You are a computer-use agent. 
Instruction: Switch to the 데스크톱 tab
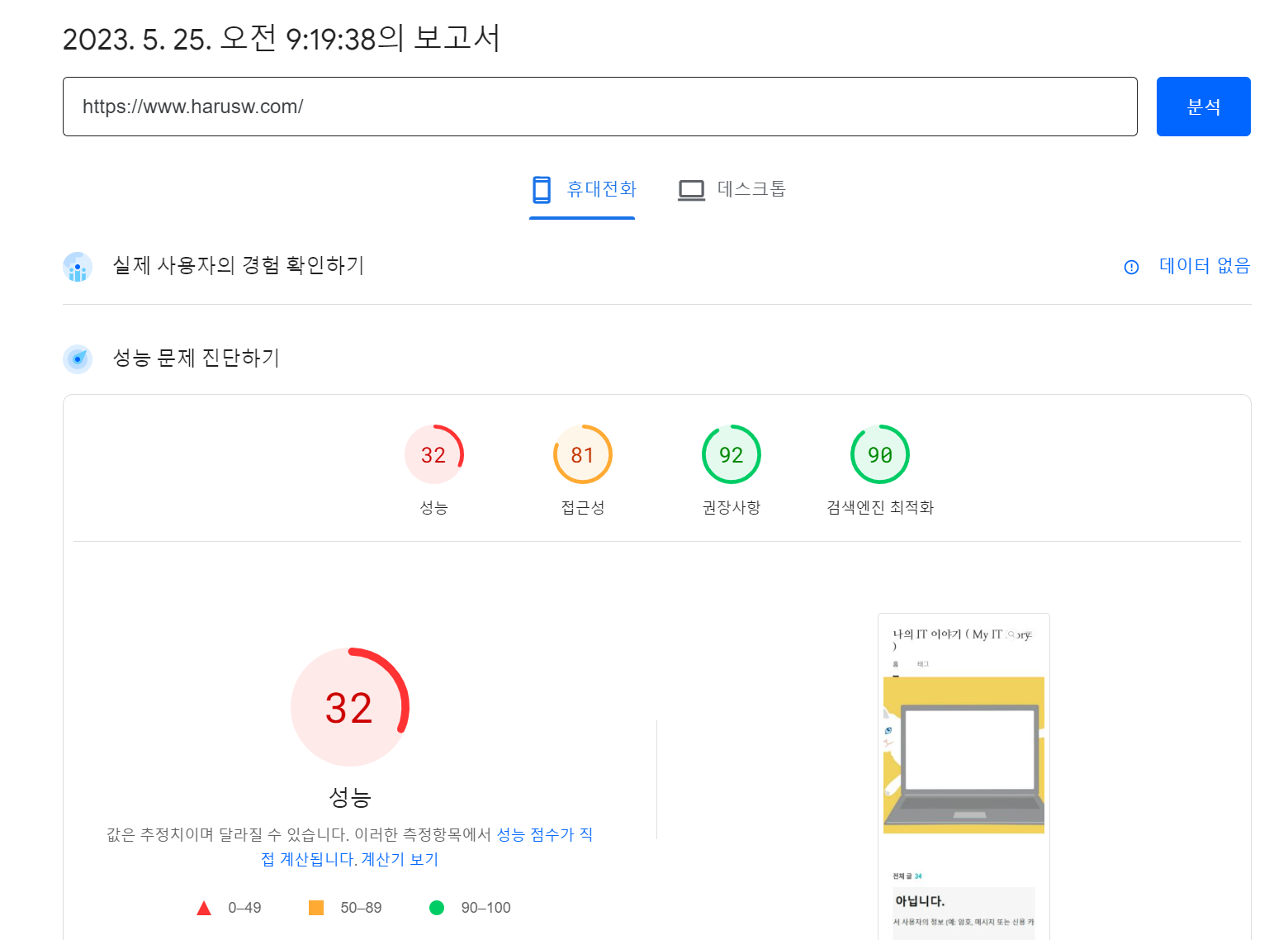[x=731, y=189]
